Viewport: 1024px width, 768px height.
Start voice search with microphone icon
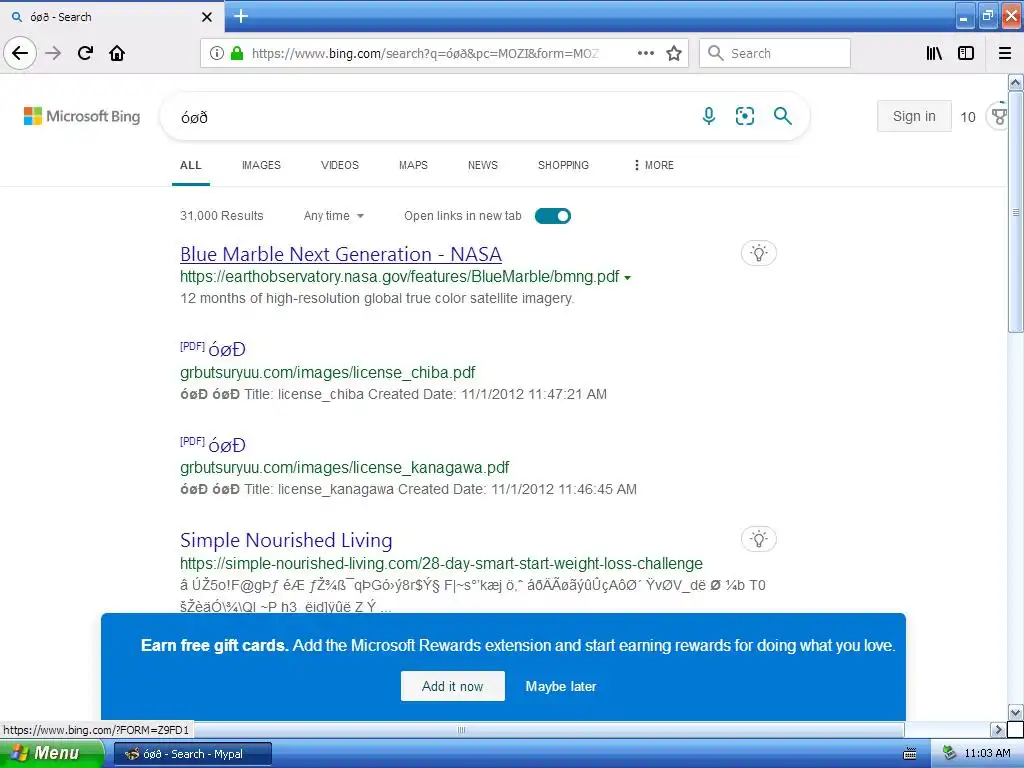709,116
